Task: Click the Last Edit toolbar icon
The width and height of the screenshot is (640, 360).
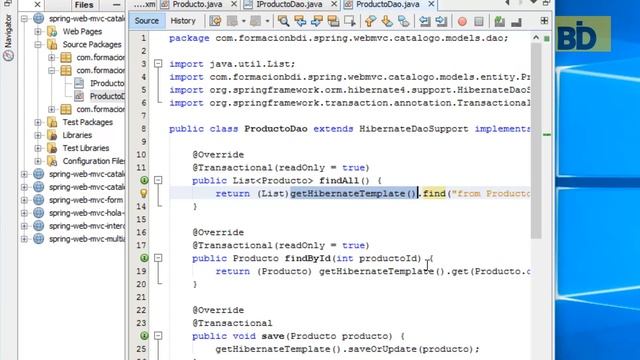Action: pyautogui.click(x=215, y=21)
